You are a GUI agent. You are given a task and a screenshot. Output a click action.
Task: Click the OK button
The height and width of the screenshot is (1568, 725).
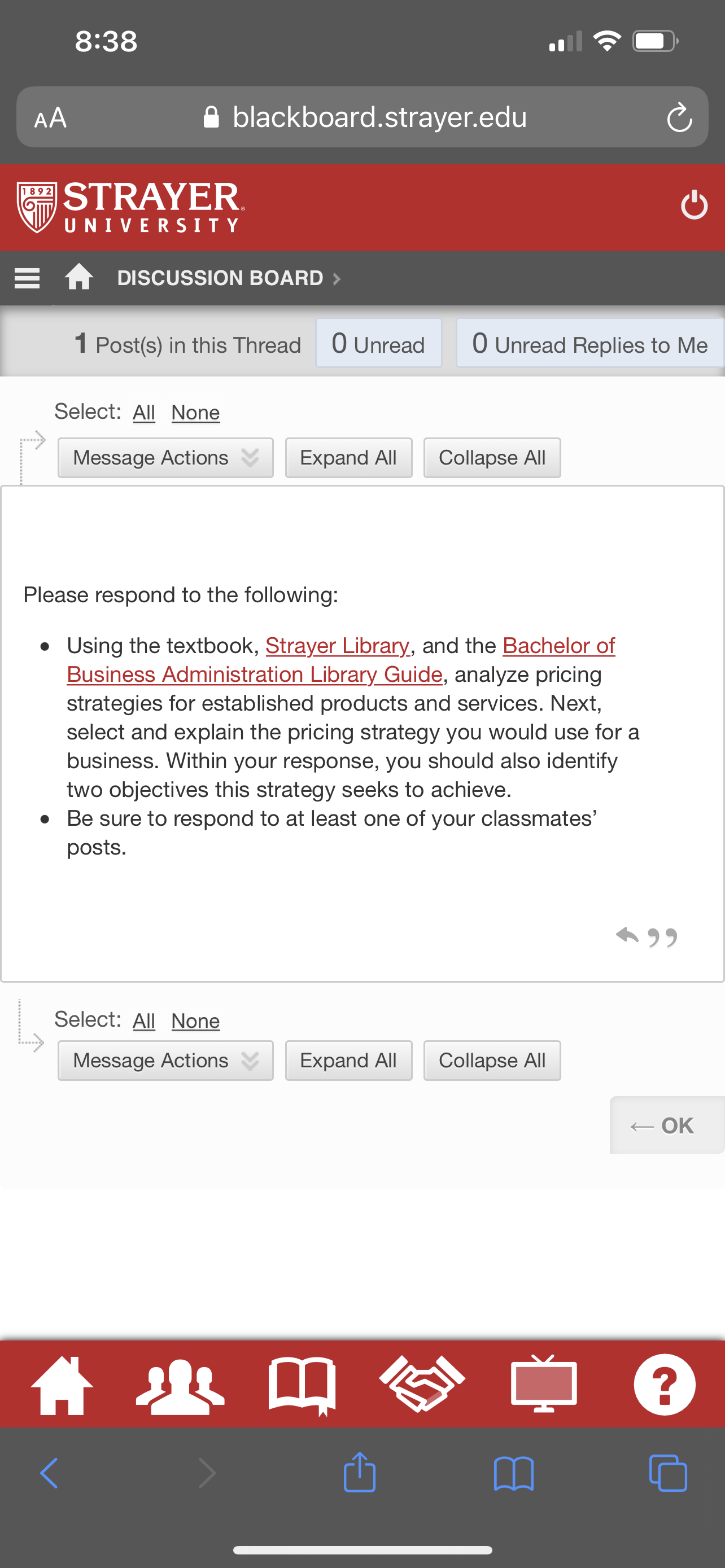click(667, 1125)
